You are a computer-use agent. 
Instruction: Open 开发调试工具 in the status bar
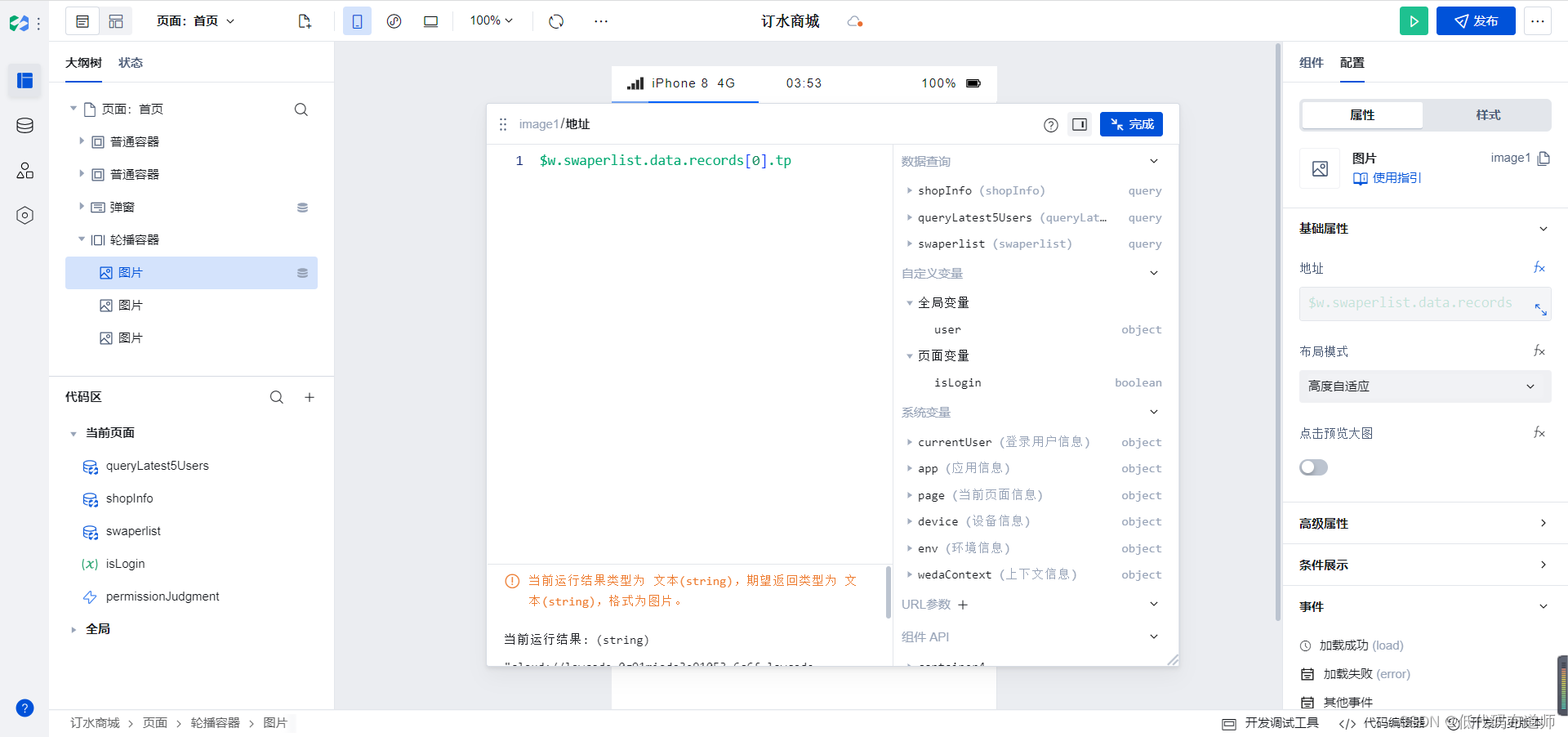click(1271, 723)
